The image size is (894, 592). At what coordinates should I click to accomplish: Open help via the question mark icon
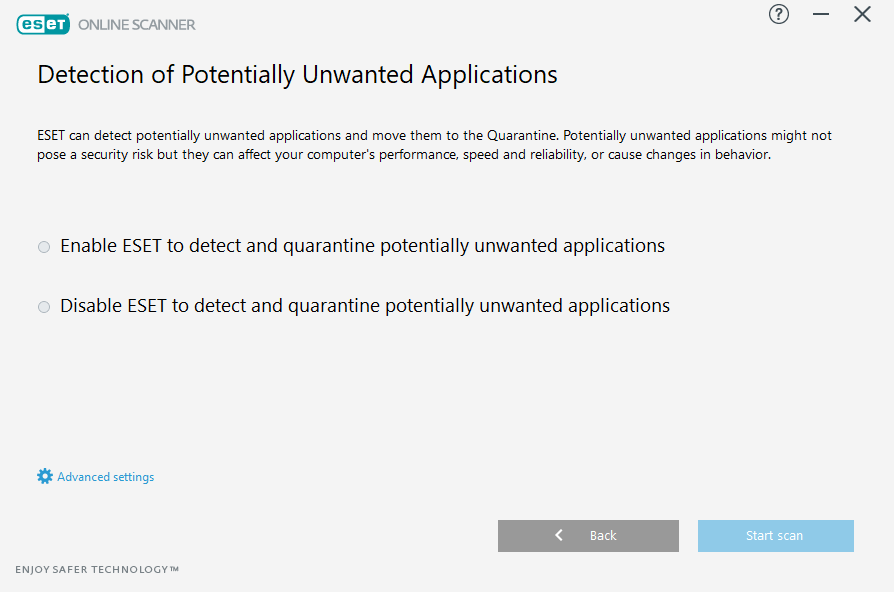778,14
